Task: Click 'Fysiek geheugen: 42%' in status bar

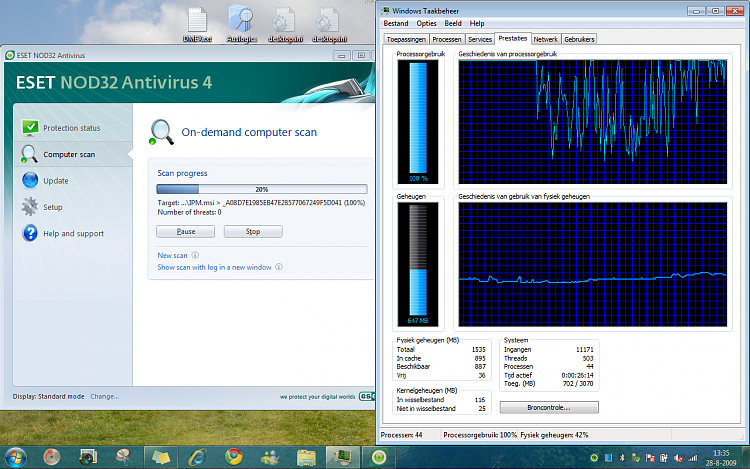Action: tap(554, 435)
